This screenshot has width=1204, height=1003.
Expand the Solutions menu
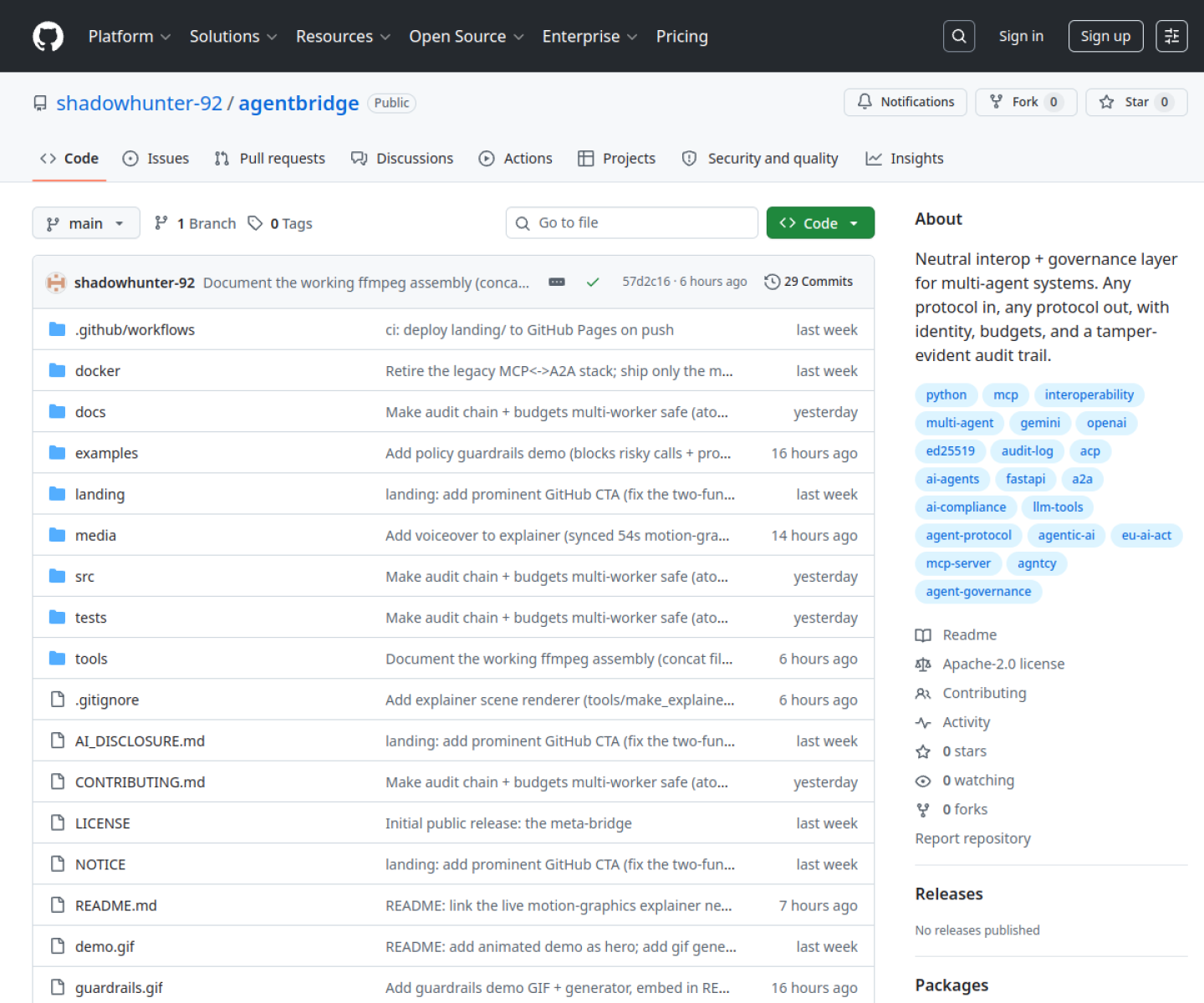click(233, 36)
